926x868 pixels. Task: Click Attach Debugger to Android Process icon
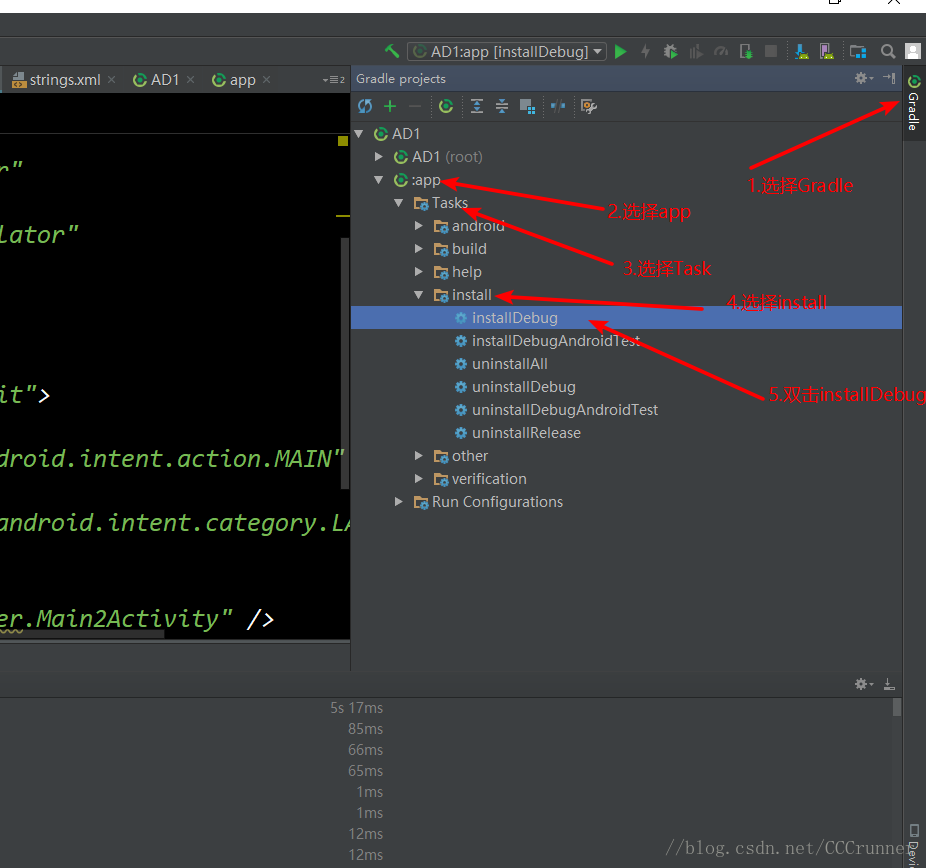746,51
